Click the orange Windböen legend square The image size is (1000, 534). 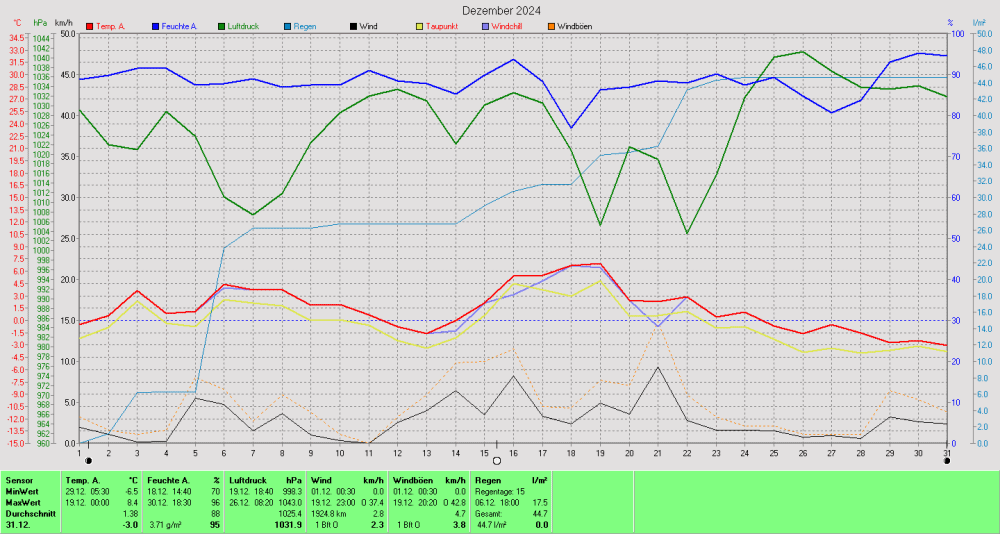coord(551,25)
